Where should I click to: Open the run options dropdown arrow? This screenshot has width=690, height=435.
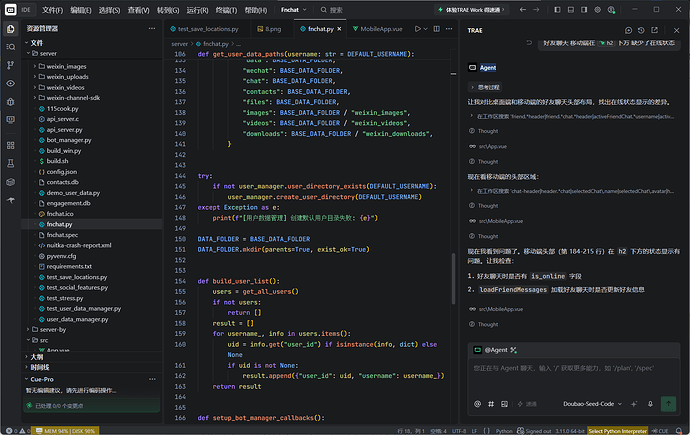426,29
